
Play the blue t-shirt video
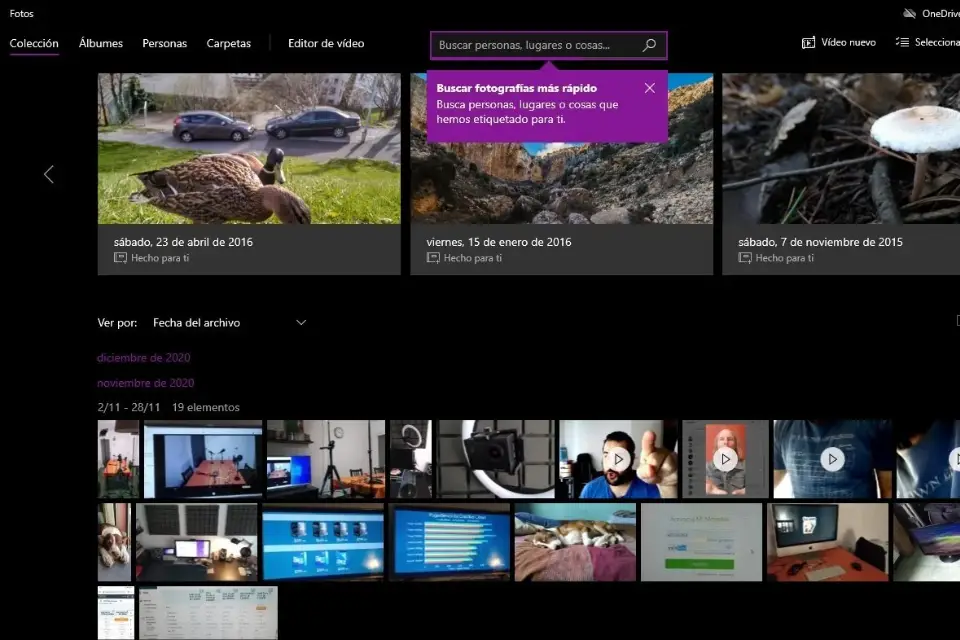[831, 459]
